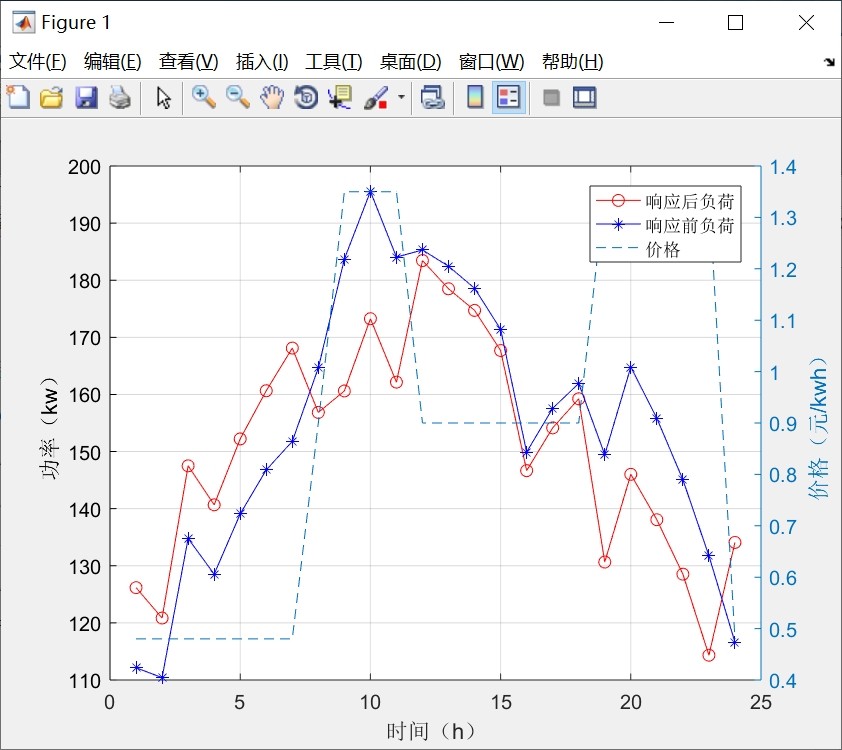Minimize the Figure 1 window
Image resolution: width=842 pixels, height=750 pixels.
tap(666, 23)
